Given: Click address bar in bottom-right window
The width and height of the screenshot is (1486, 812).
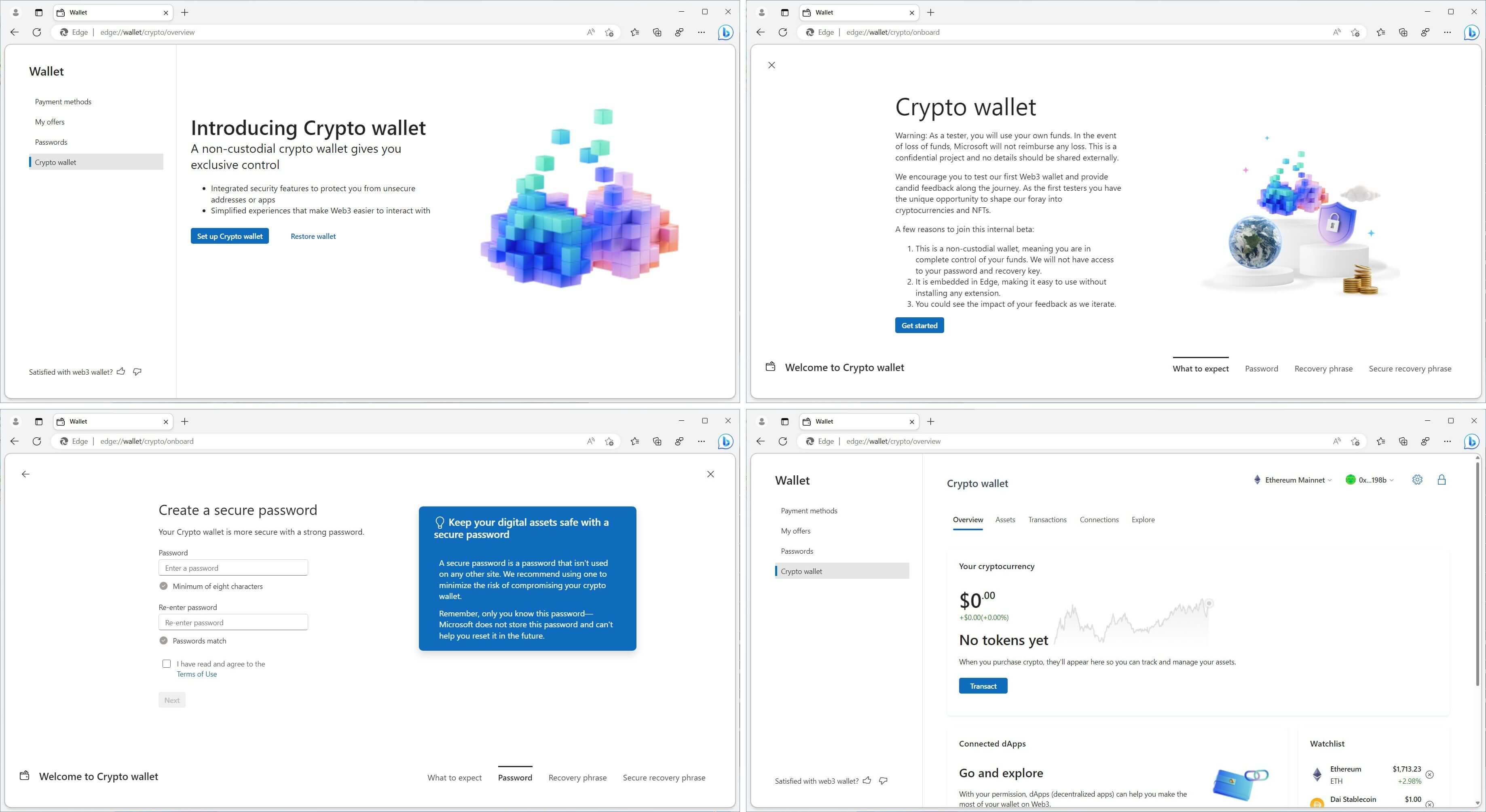Looking at the screenshot, I should (1084, 441).
